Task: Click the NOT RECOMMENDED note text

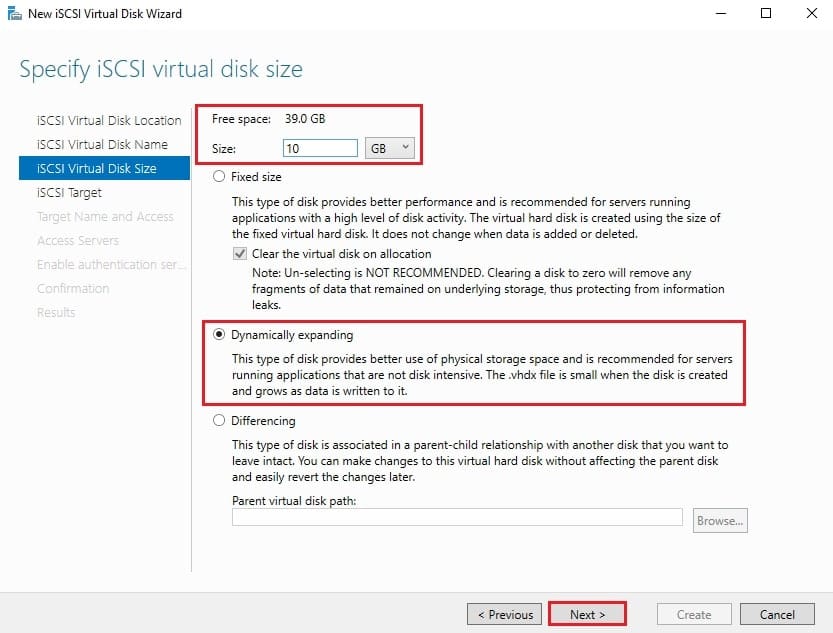Action: coord(488,288)
